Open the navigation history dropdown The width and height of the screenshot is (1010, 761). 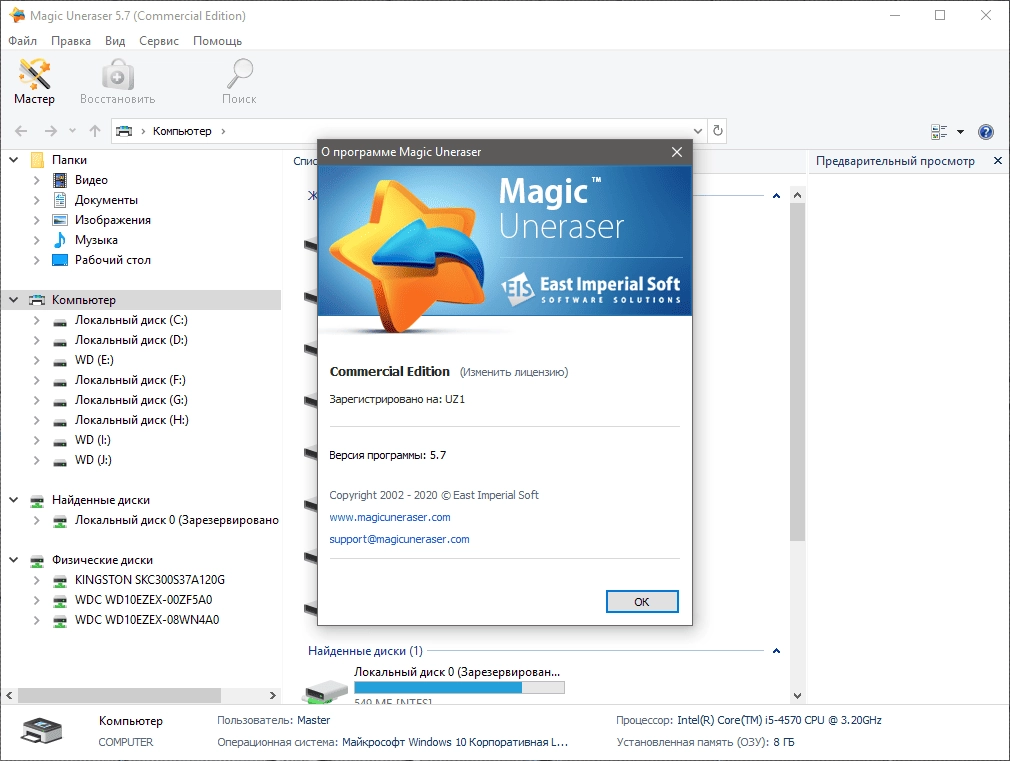point(72,131)
